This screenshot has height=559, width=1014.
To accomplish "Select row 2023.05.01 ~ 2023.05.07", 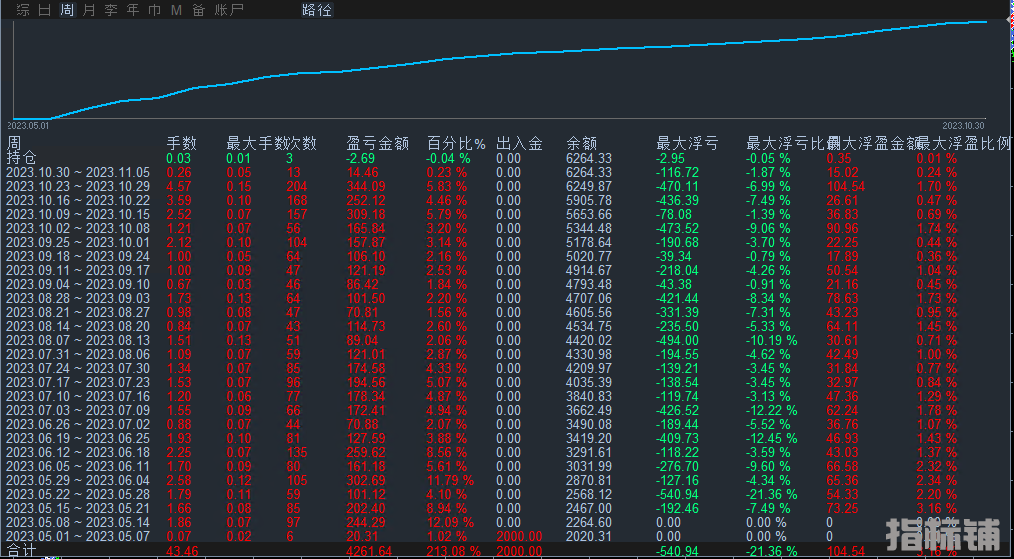I will pos(78,536).
